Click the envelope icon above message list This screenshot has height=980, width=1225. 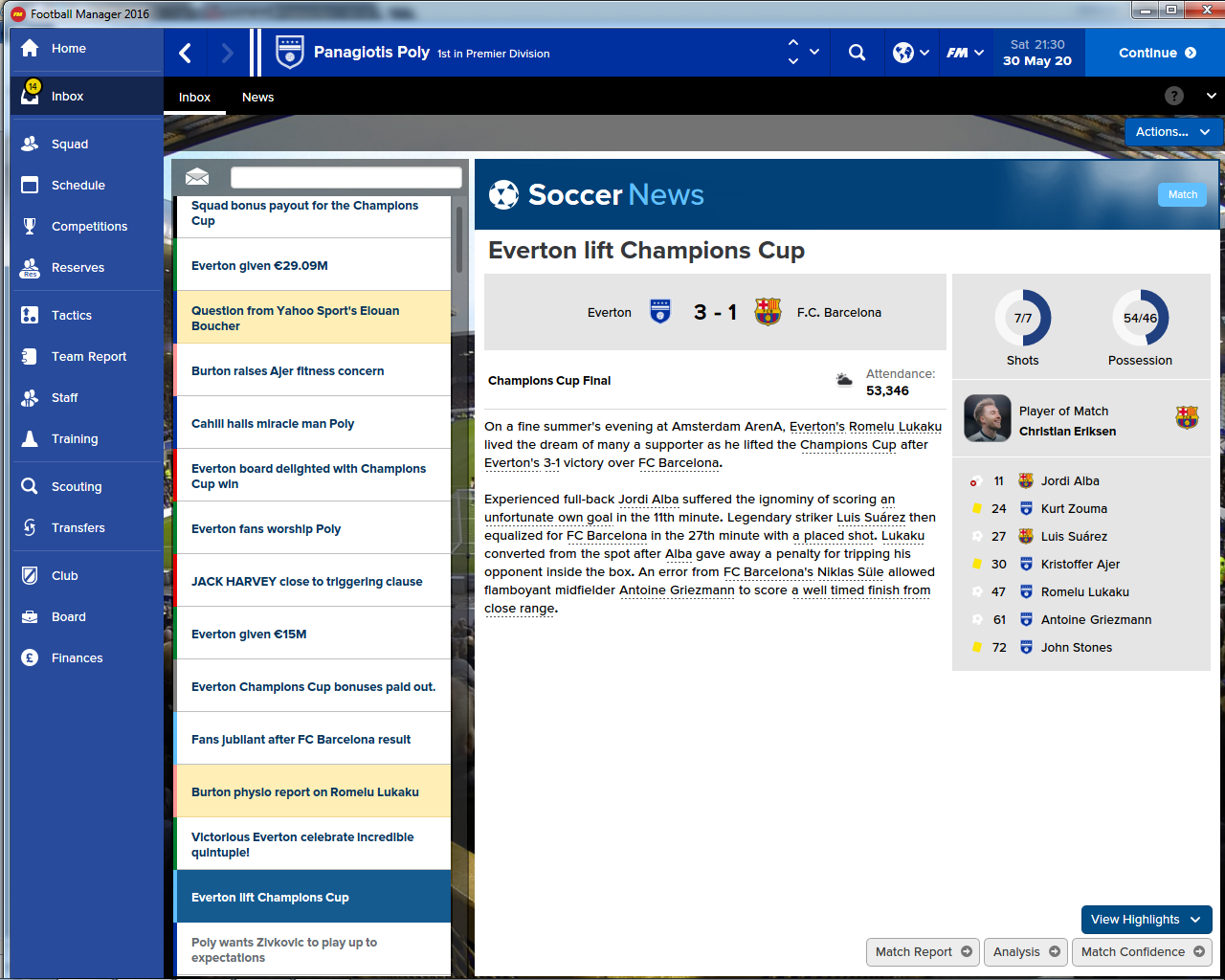pyautogui.click(x=197, y=177)
